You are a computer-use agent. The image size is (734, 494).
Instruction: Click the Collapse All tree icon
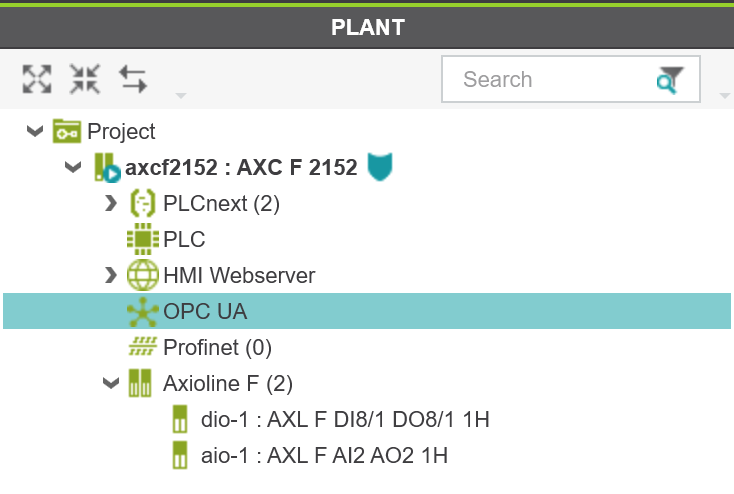[85, 79]
